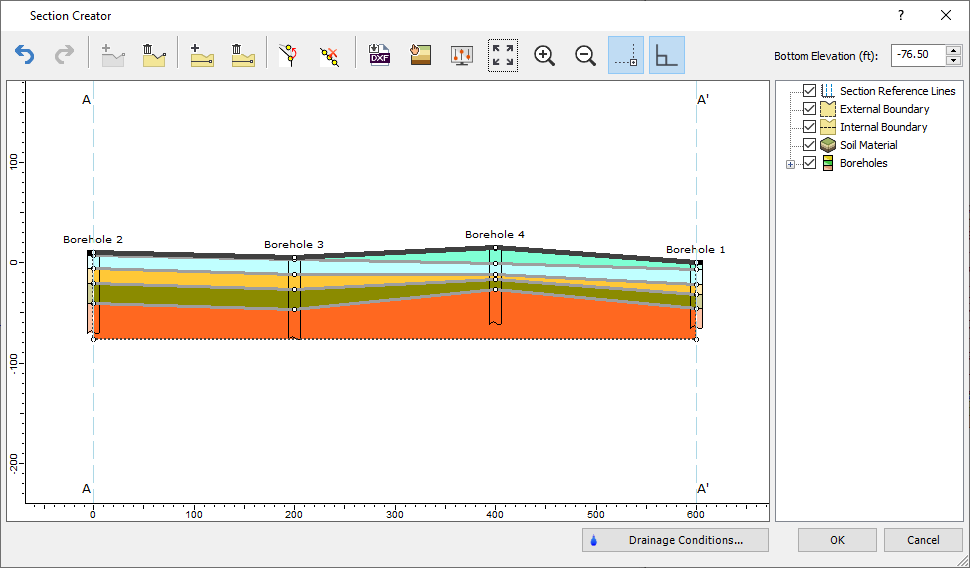Click the add boundary plus icon

[202, 55]
